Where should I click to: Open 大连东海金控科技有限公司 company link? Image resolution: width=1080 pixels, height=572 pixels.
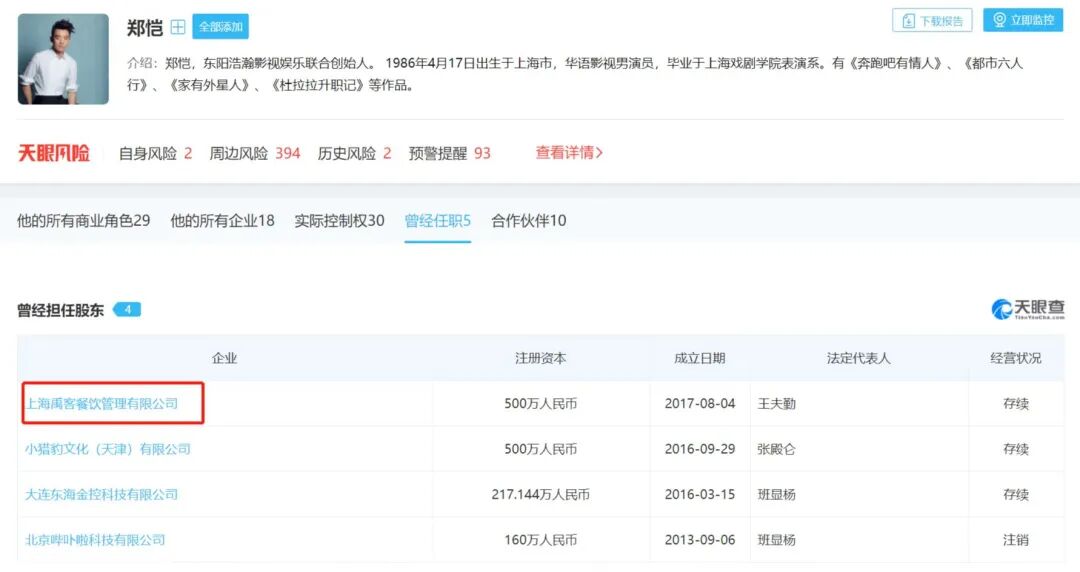pyautogui.click(x=101, y=495)
